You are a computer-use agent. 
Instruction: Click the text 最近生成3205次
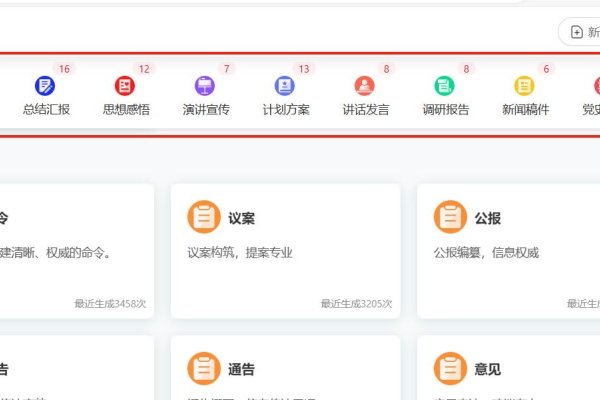[x=356, y=304]
